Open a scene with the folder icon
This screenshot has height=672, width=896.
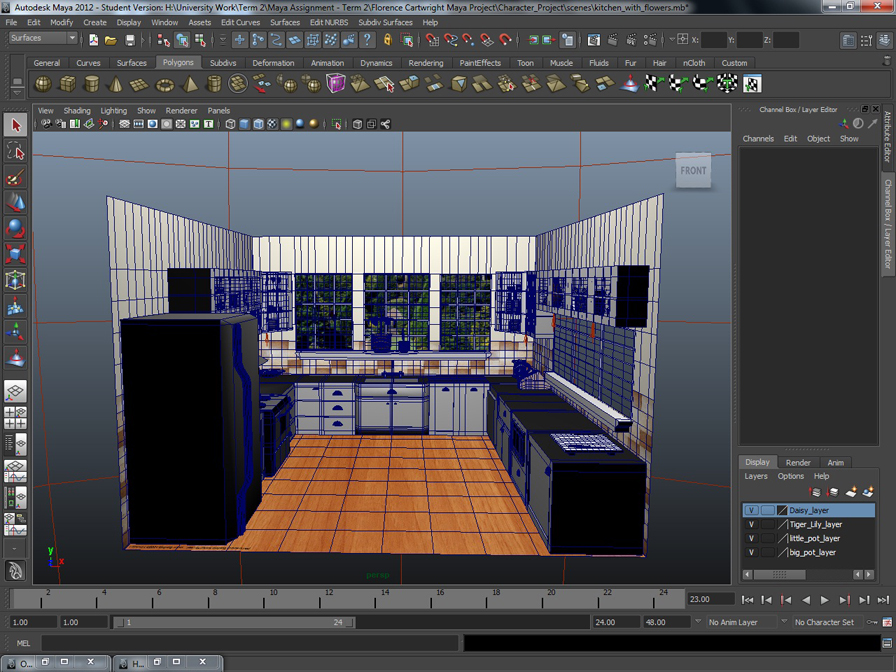pos(111,40)
